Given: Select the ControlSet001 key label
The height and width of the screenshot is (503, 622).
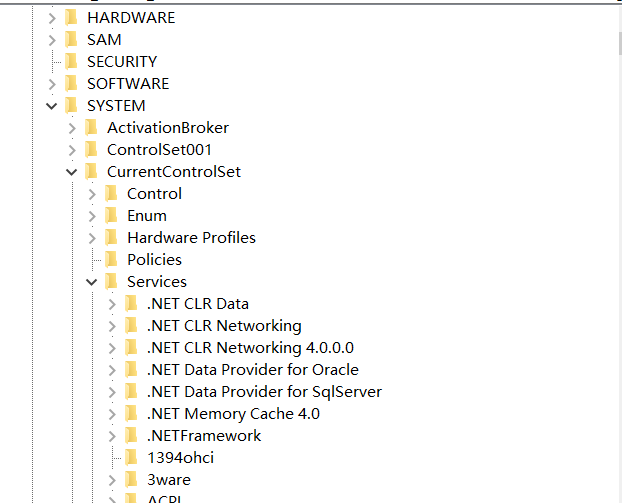Looking at the screenshot, I should tap(159, 150).
